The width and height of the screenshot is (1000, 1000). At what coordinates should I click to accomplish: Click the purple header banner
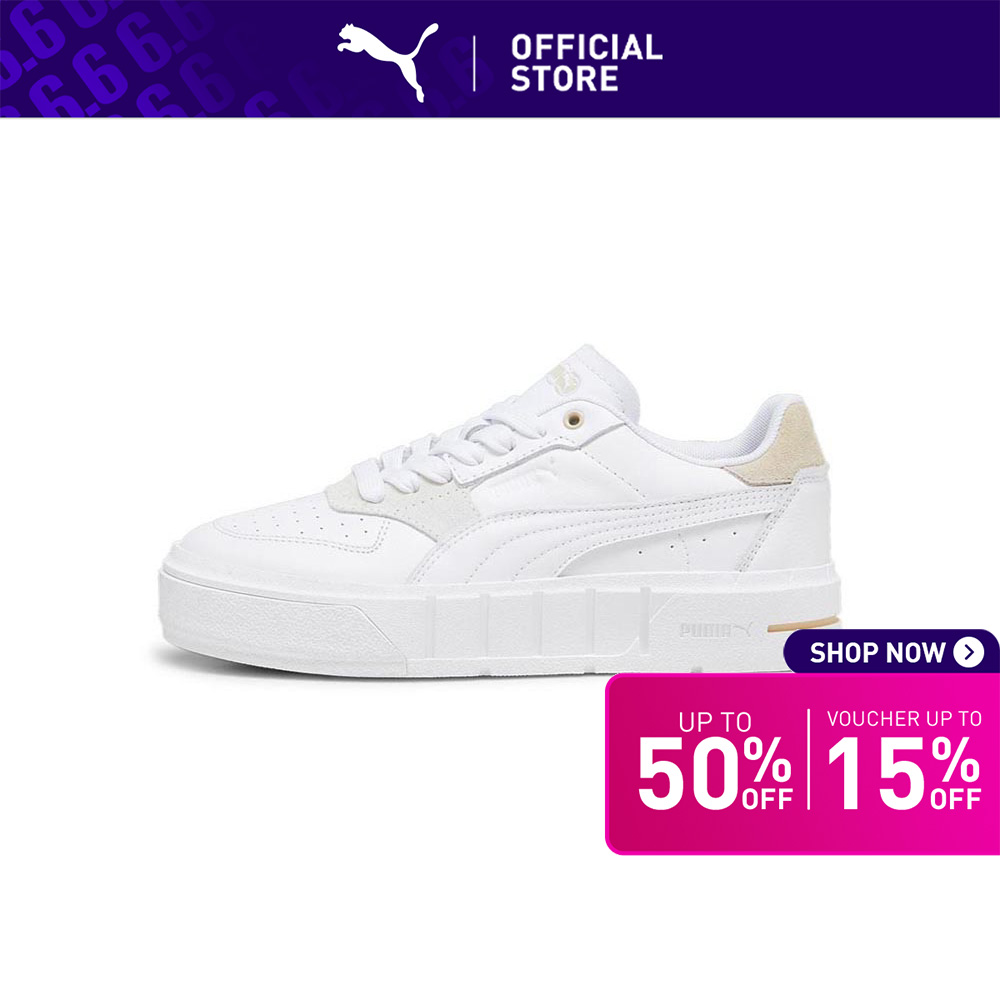(500, 59)
